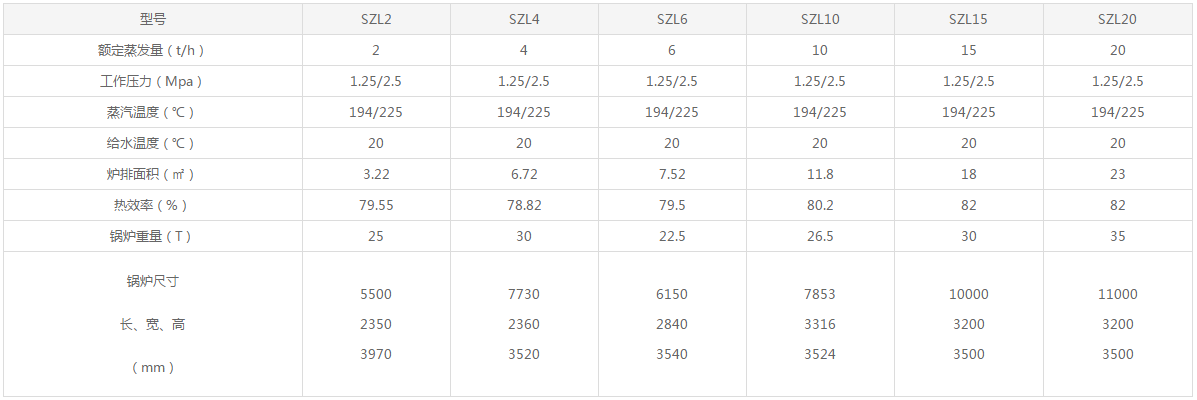Image resolution: width=1197 pixels, height=400 pixels.
Task: Select the SZL10 column header cell
Action: pos(819,19)
